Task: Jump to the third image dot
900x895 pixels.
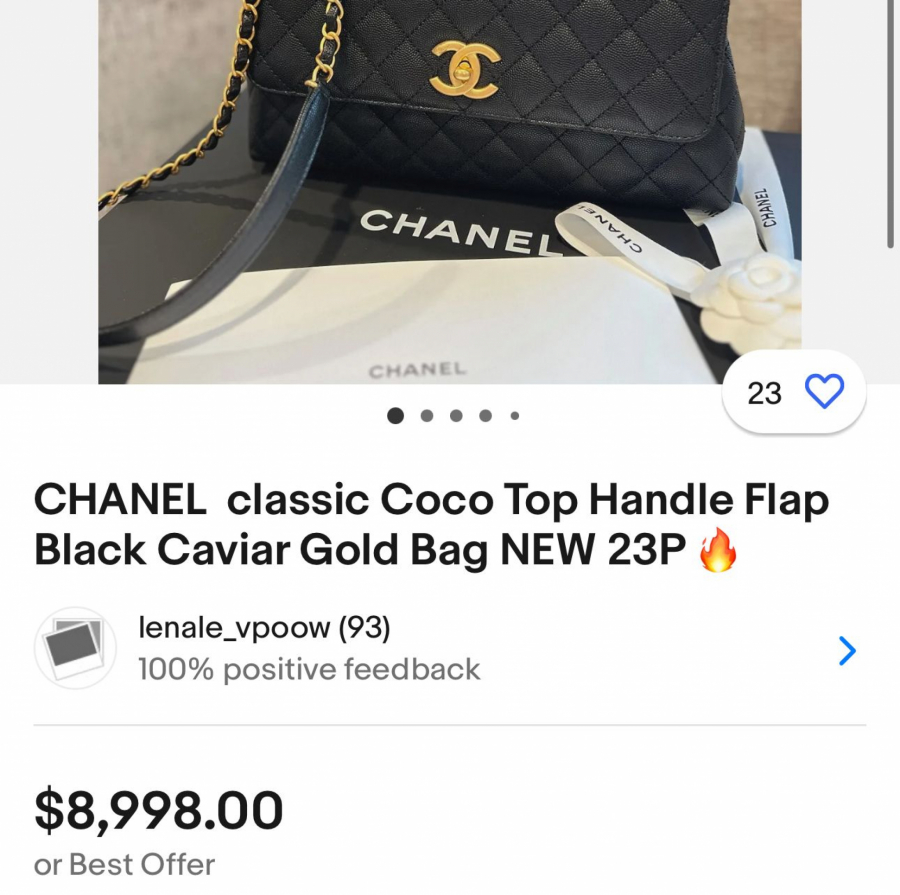Action: click(456, 416)
